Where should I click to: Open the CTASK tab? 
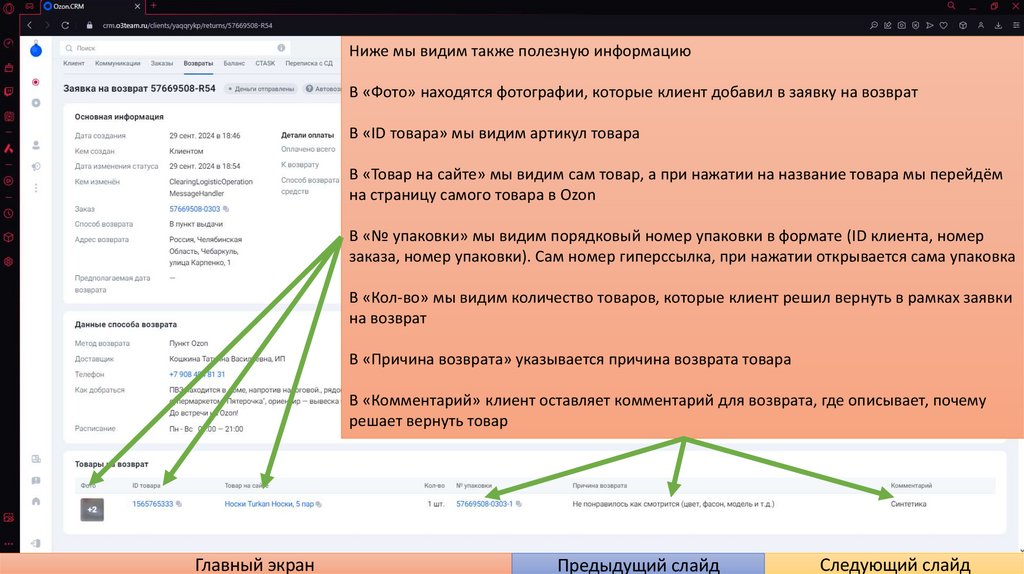click(x=265, y=63)
